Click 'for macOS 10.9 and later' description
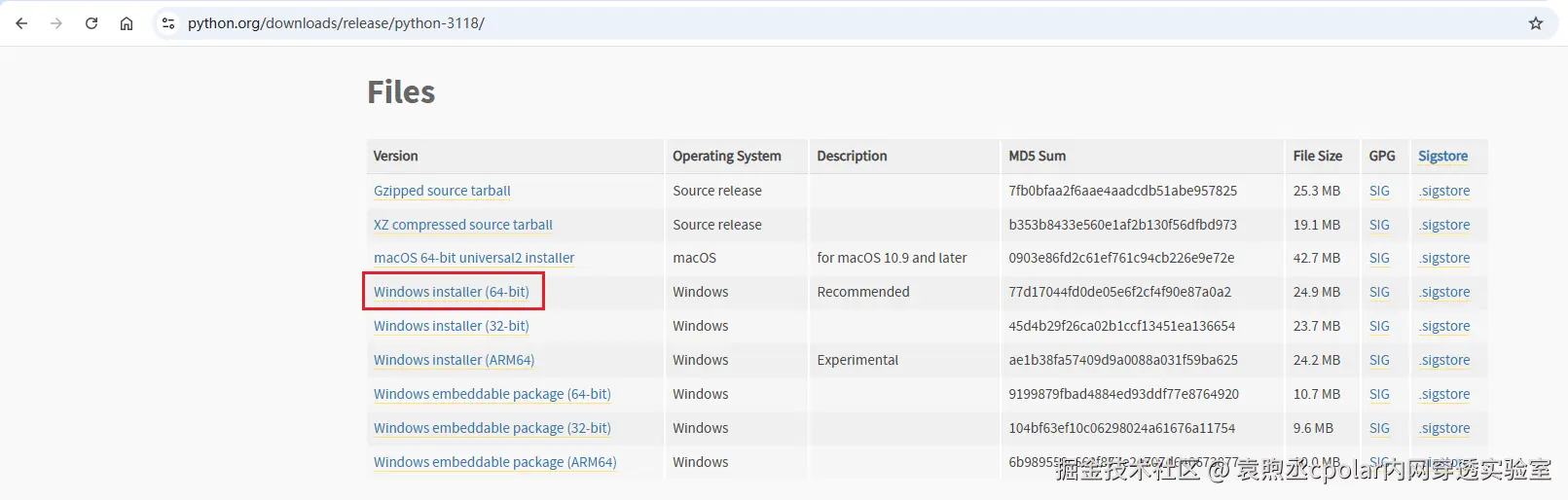This screenshot has height=500, width=1568. coord(892,258)
